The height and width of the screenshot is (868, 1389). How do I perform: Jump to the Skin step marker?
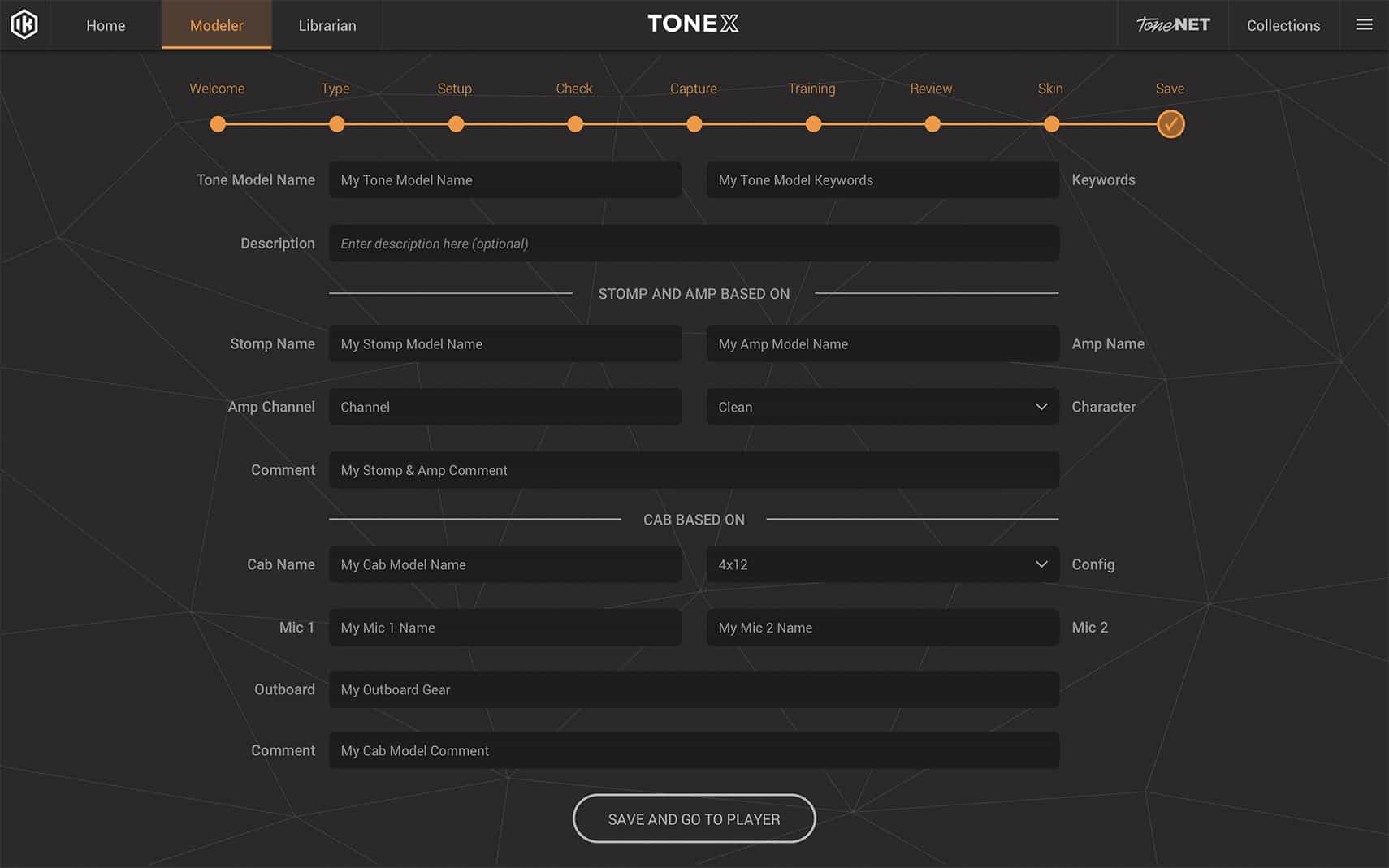pyautogui.click(x=1051, y=124)
